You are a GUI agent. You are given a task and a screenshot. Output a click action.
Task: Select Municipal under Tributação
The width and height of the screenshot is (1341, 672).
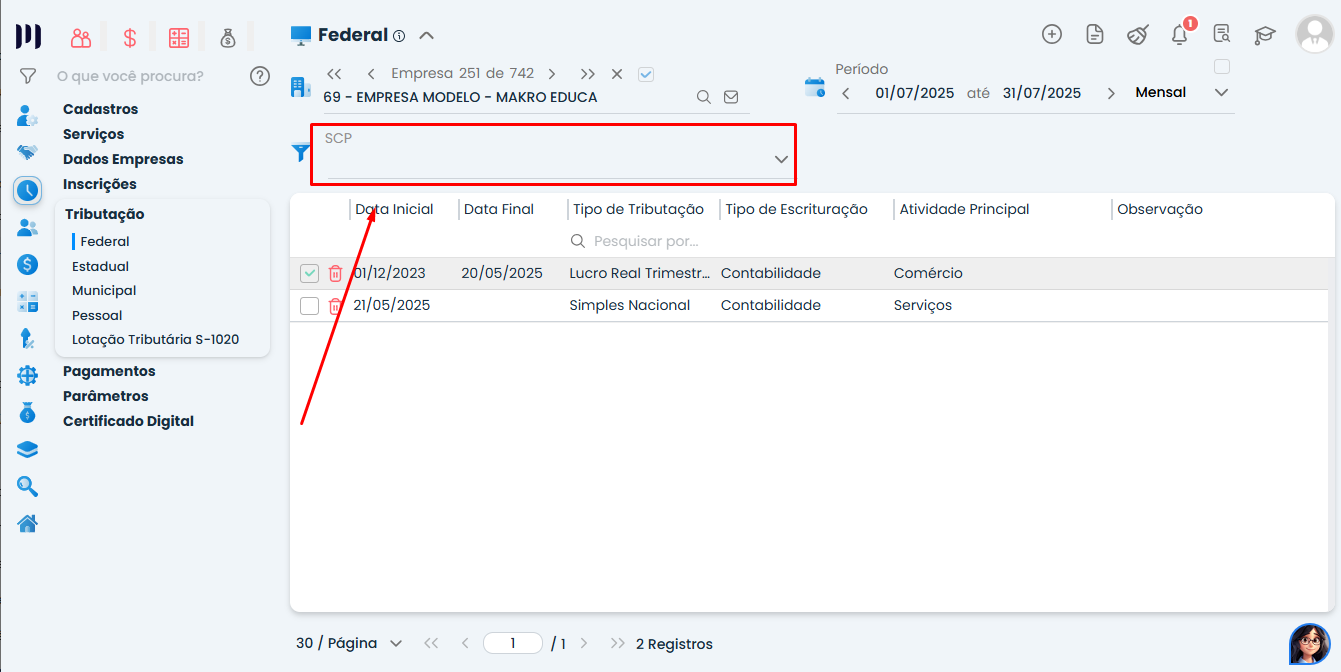point(104,291)
